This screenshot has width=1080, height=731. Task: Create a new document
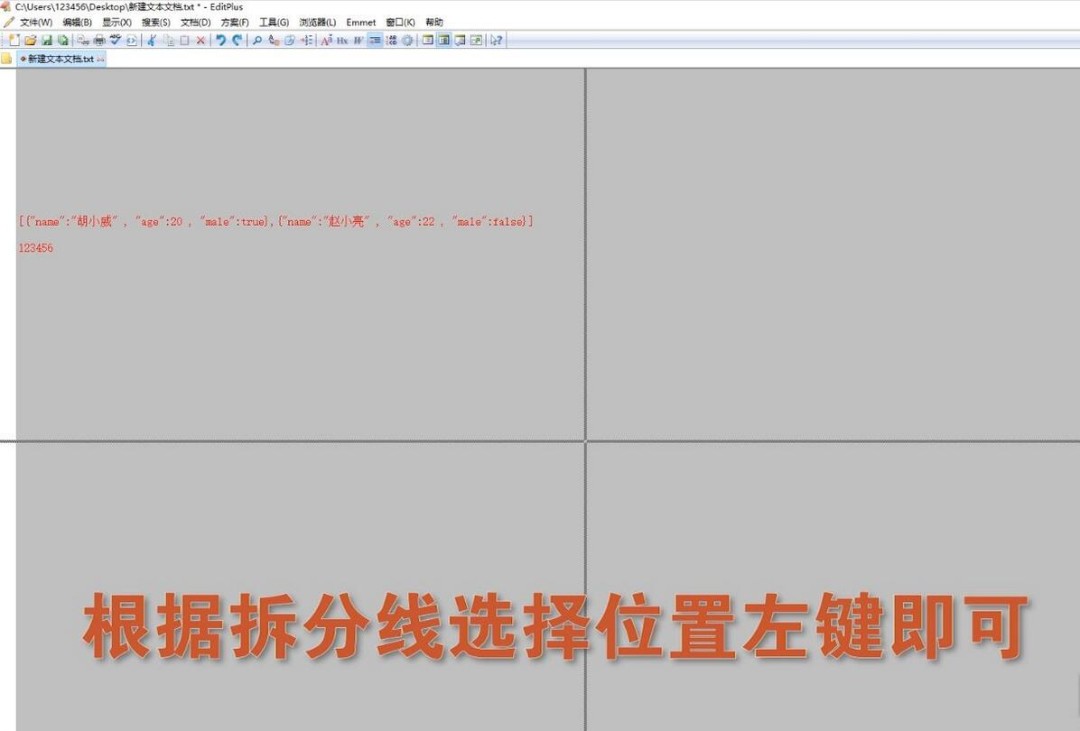pos(14,40)
